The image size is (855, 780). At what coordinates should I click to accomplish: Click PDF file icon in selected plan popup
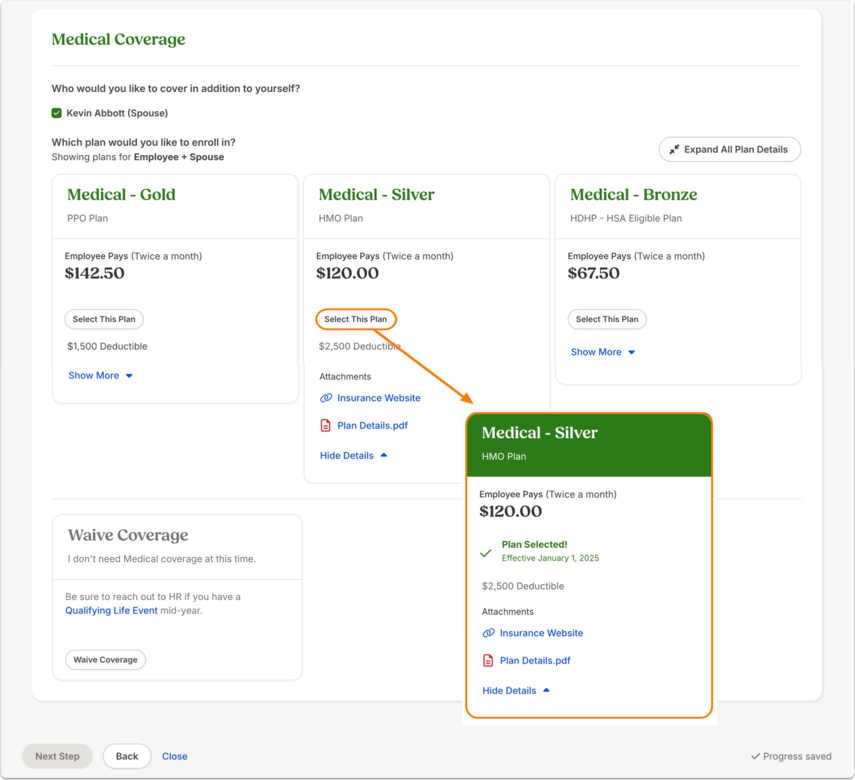[488, 661]
